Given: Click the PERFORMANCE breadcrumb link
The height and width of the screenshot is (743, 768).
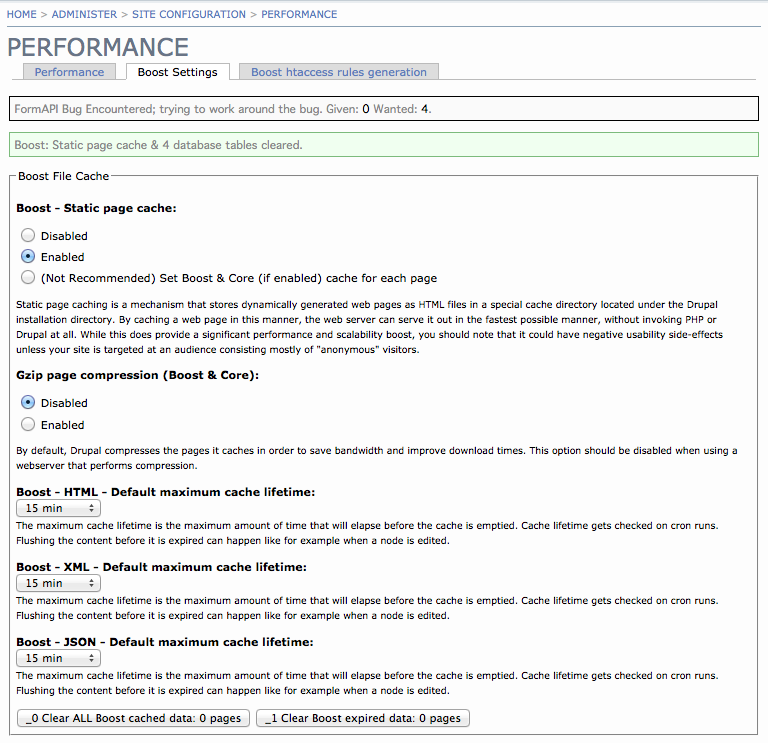Looking at the screenshot, I should tap(300, 15).
